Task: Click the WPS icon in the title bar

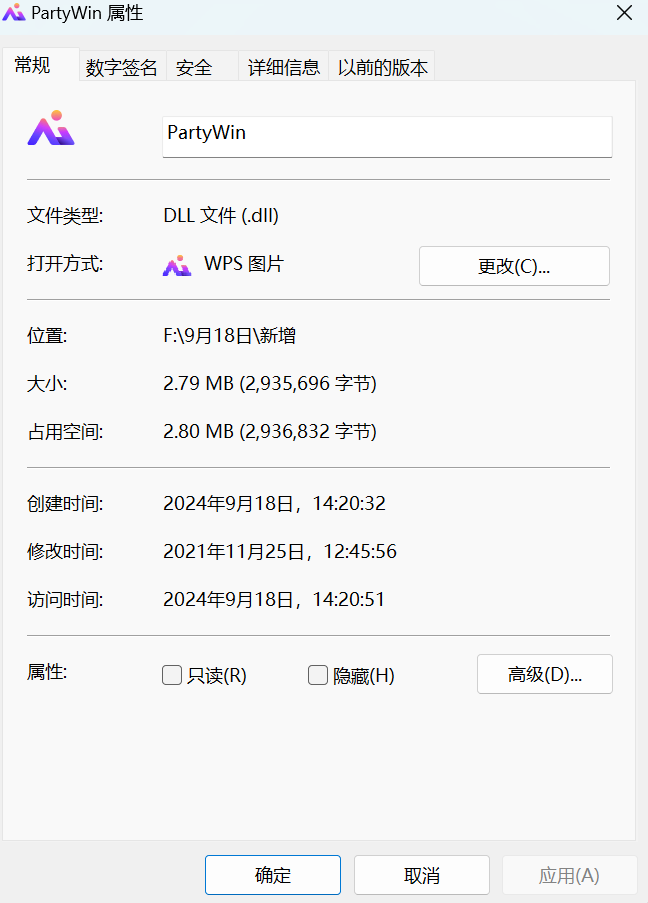Action: (x=14, y=12)
